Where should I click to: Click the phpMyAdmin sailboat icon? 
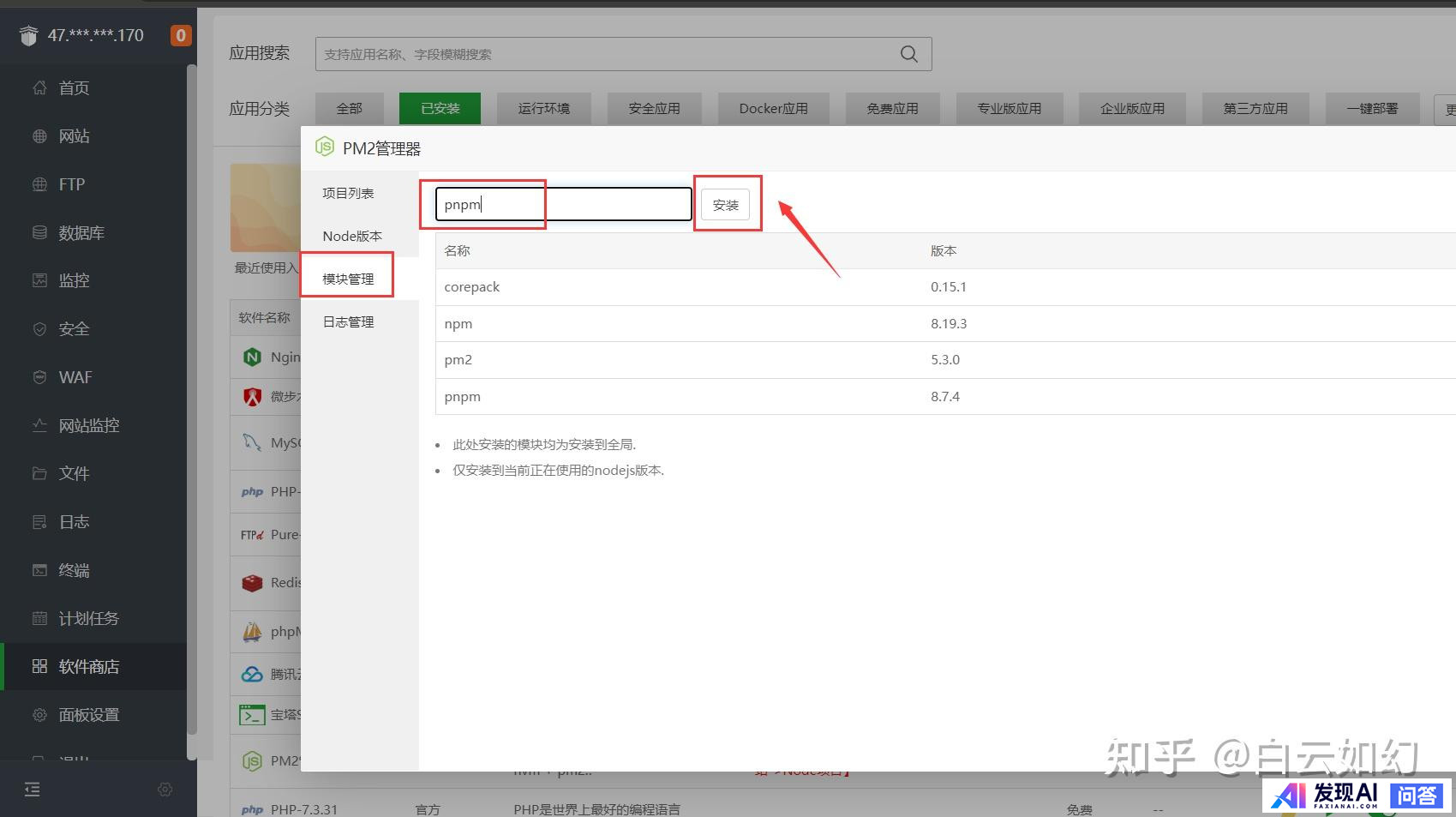252,632
